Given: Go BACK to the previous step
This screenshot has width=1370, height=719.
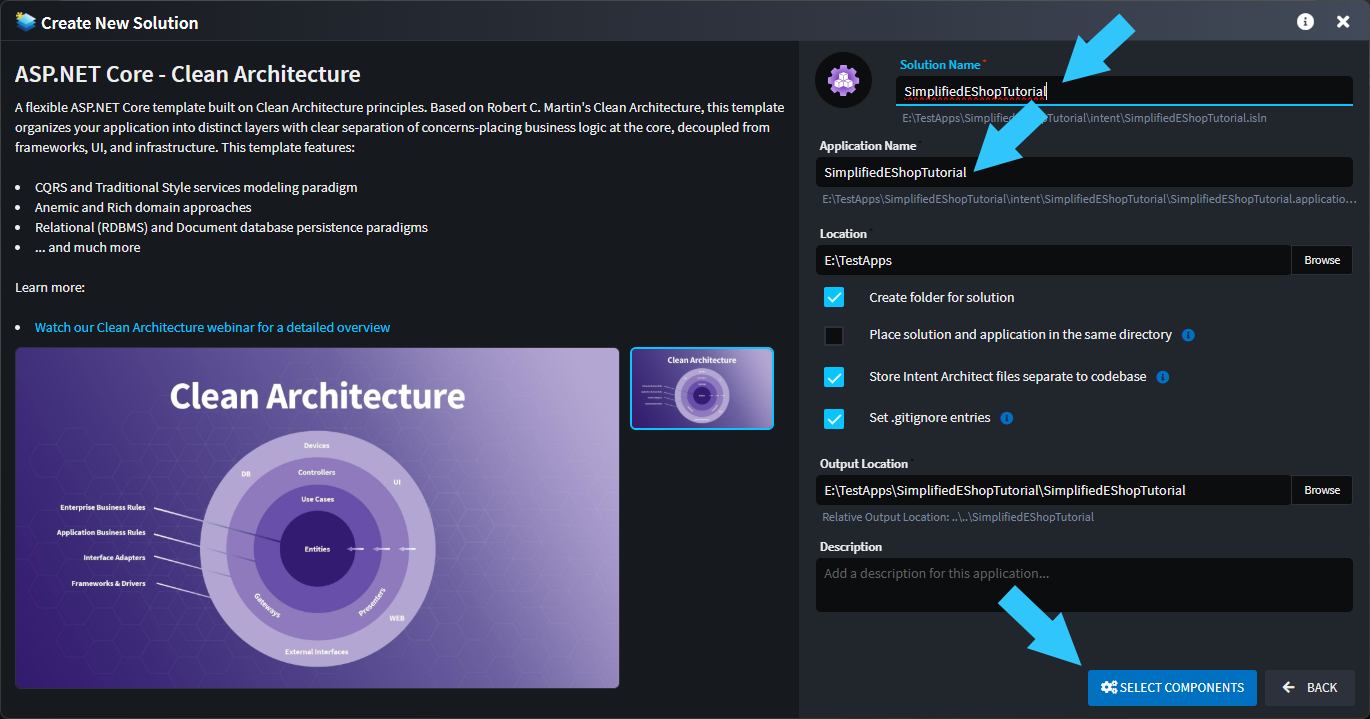Looking at the screenshot, I should coord(1310,688).
